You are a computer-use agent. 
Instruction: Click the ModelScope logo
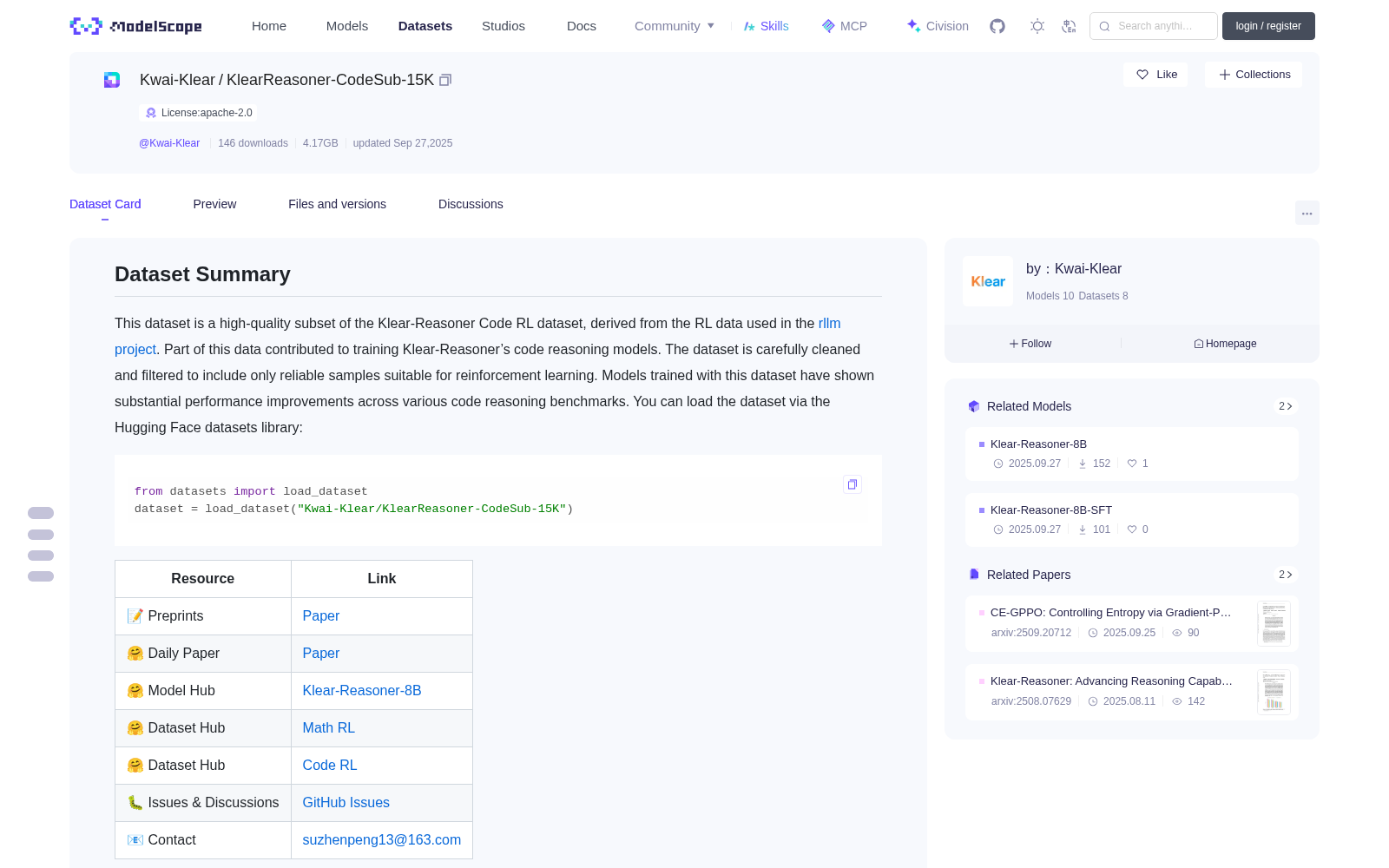coord(135,26)
